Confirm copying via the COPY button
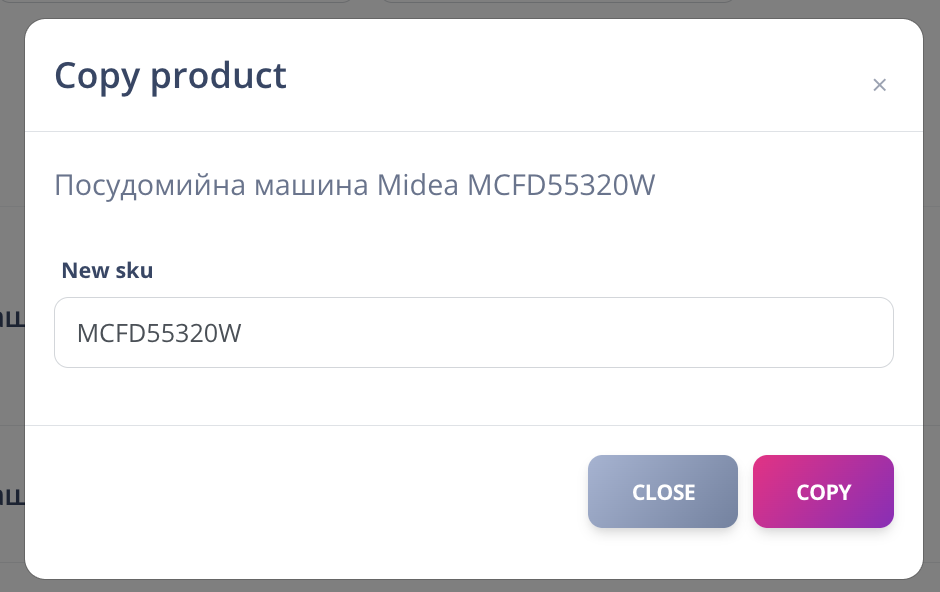The width and height of the screenshot is (940, 592). point(823,491)
